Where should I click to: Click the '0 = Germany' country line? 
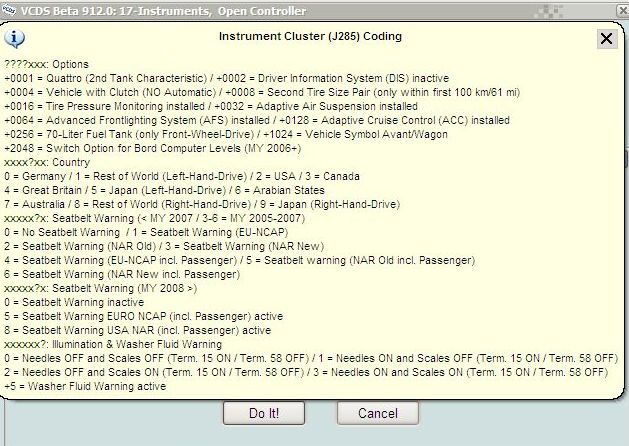pos(182,176)
